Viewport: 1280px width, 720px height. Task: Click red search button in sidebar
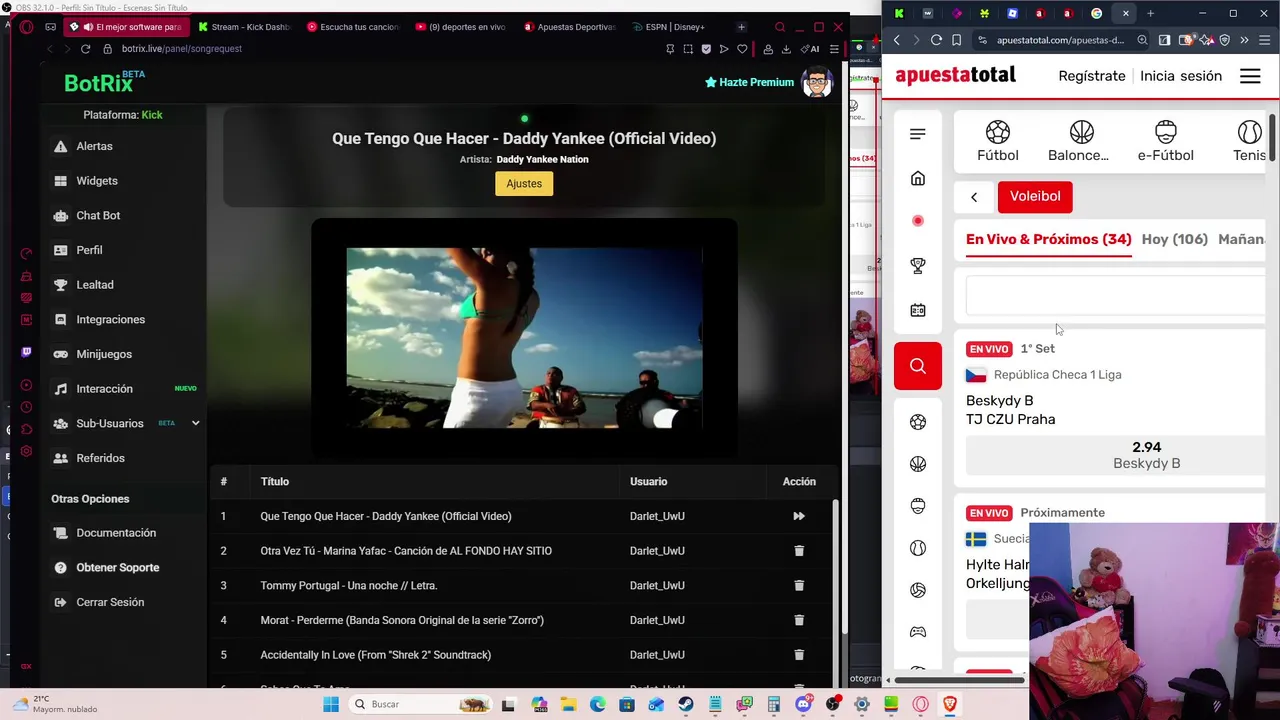(x=918, y=366)
